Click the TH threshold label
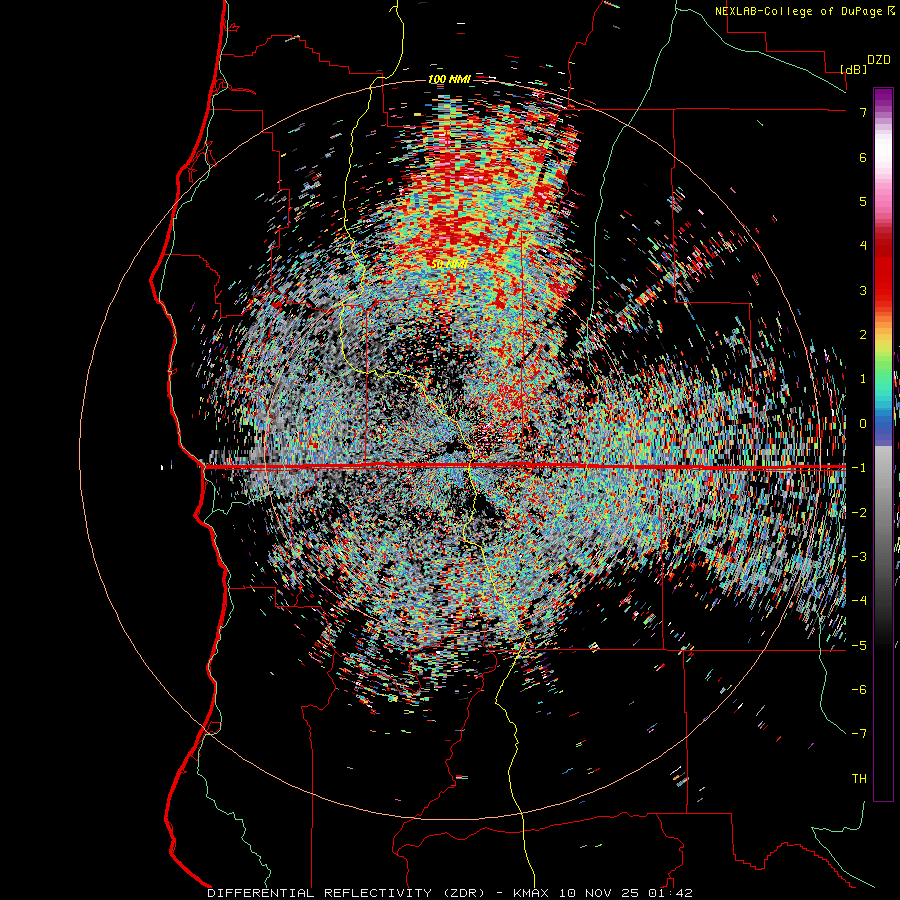This screenshot has width=900, height=900. point(859,779)
